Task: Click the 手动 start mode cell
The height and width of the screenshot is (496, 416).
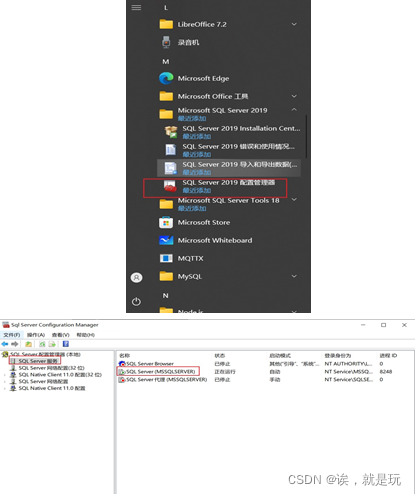Action: pos(275,380)
